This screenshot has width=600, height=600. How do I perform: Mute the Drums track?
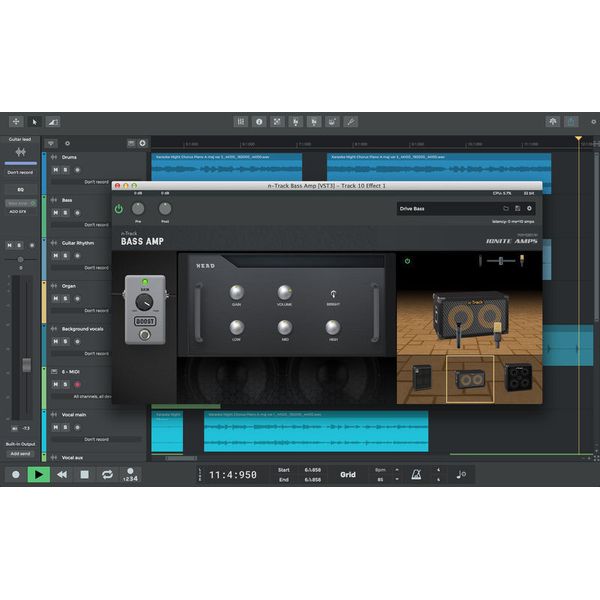point(55,170)
